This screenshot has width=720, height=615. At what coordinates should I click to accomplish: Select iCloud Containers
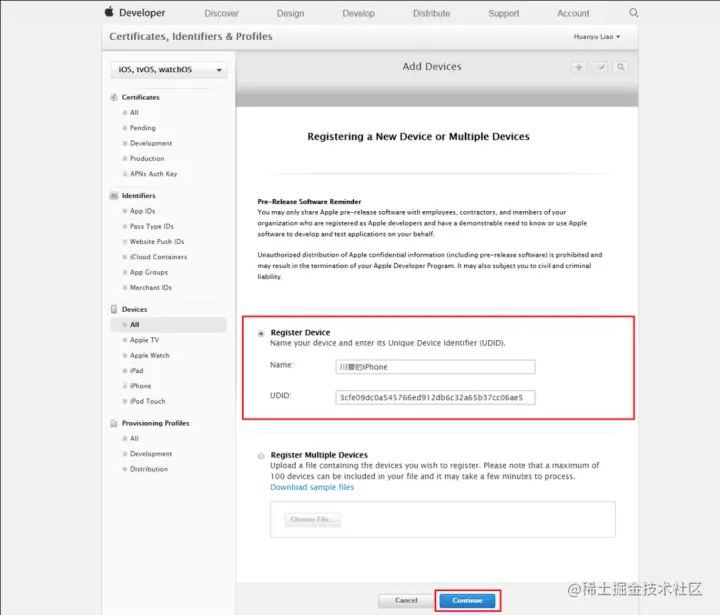click(158, 257)
